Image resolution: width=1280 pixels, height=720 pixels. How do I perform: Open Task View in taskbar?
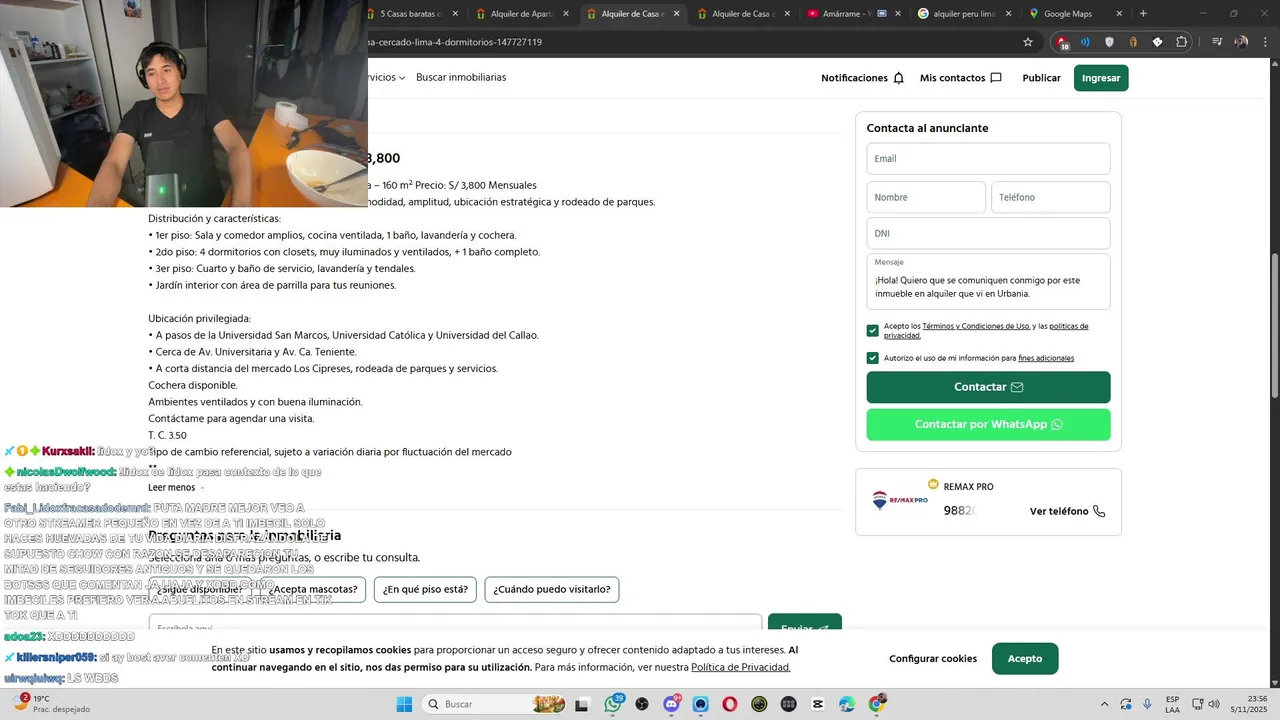point(582,704)
